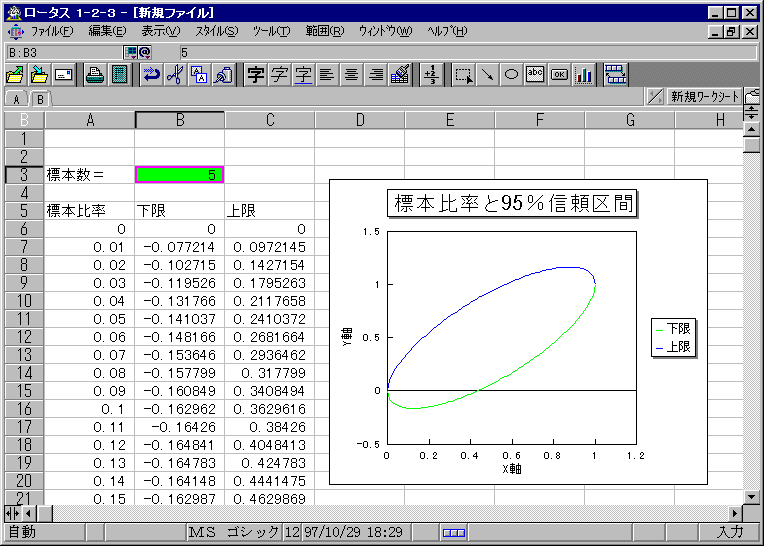This screenshot has height=546, width=764.
Task: Toggle italic 字 formatting
Action: pyautogui.click(x=279, y=75)
